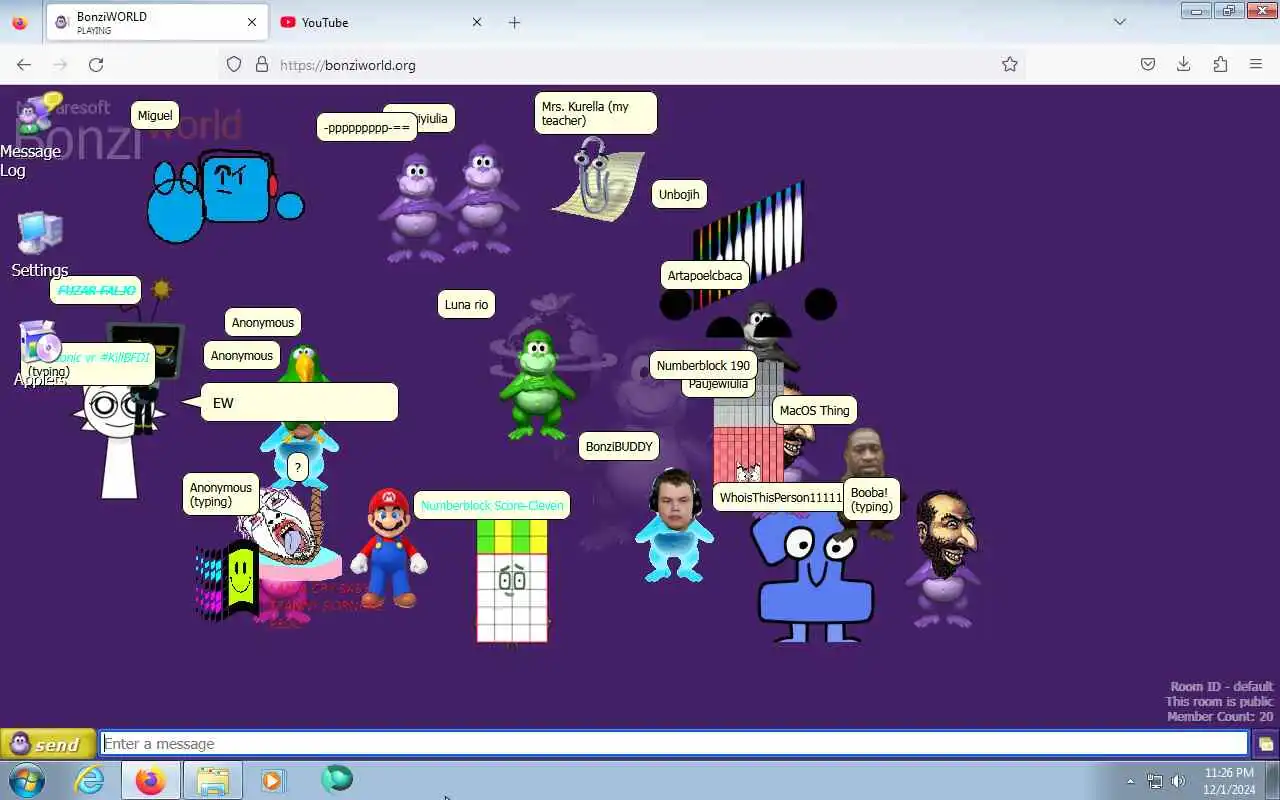Image resolution: width=1280 pixels, height=800 pixels.
Task: Open the Applets disc icon
Action: pos(40,343)
